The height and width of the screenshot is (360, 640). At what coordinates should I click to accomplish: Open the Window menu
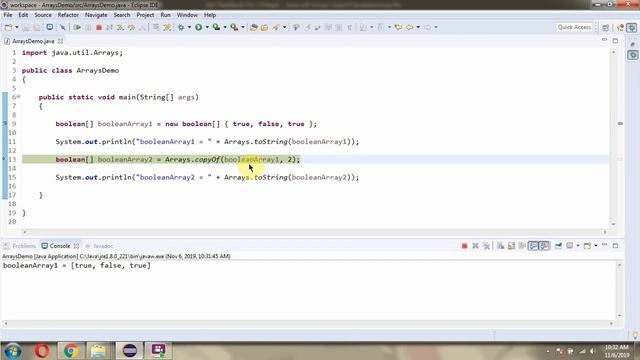pyautogui.click(x=187, y=15)
